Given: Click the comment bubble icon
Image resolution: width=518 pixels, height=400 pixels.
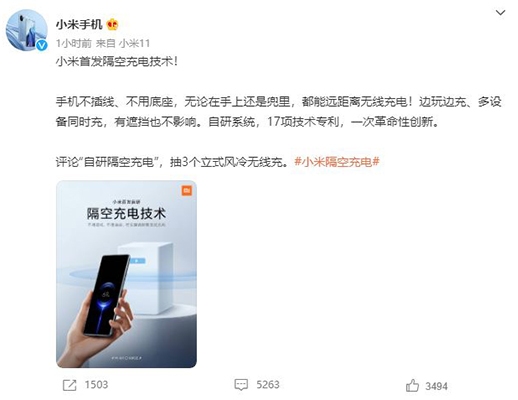Looking at the screenshot, I should click(x=241, y=385).
